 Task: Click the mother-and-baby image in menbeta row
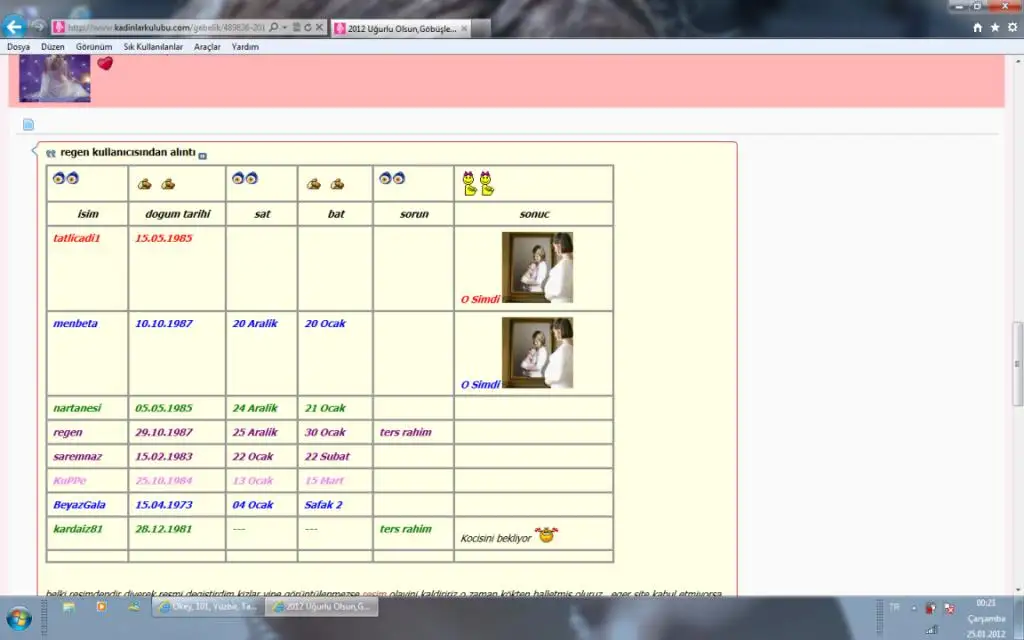click(537, 353)
